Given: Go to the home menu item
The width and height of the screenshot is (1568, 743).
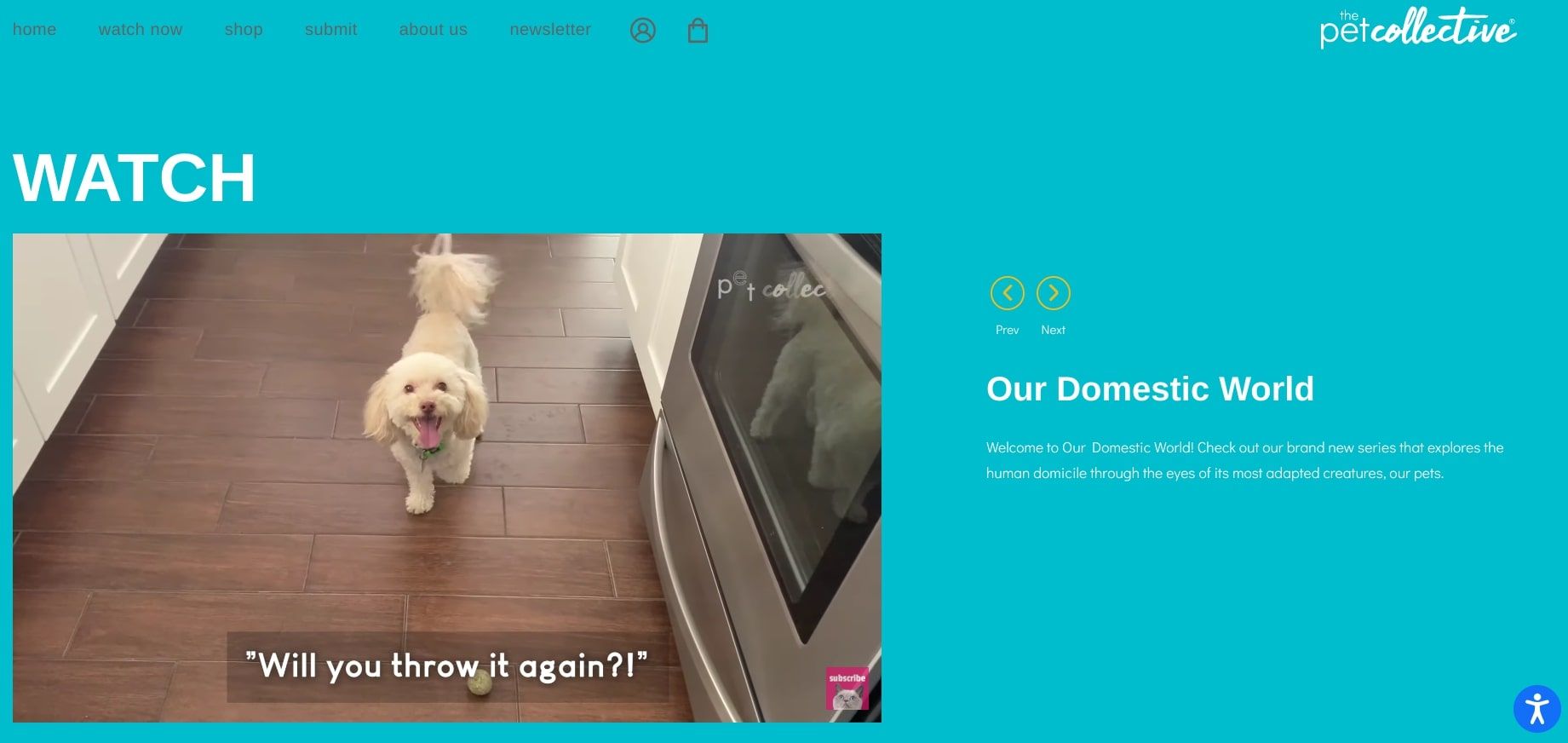Looking at the screenshot, I should tap(34, 30).
